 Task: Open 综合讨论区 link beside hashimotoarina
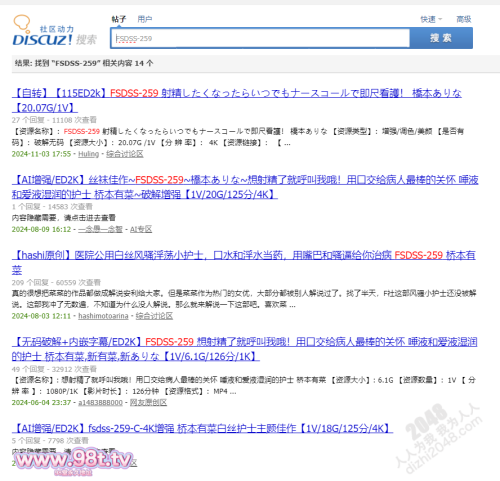tap(154, 316)
